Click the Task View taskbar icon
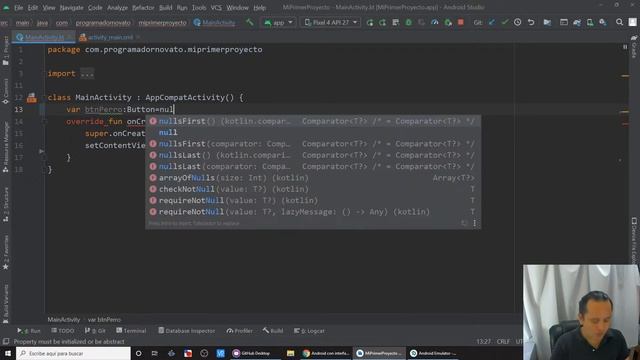 point(155,353)
